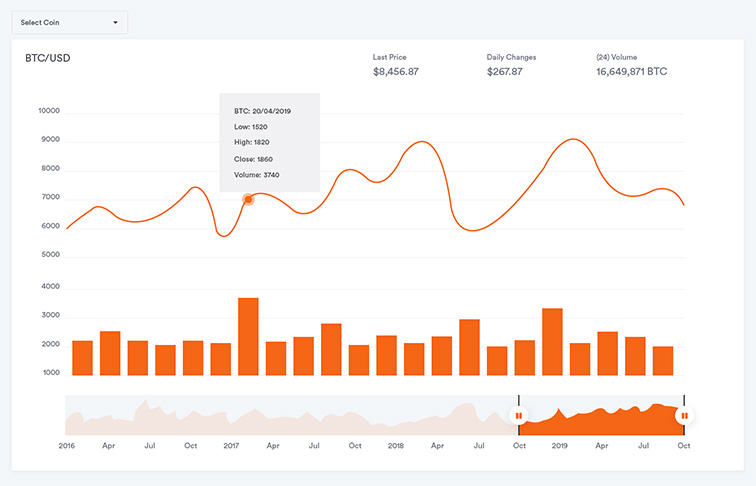This screenshot has height=486, width=756.
Task: Click the highlighted data point on price line
Action: coord(248,200)
